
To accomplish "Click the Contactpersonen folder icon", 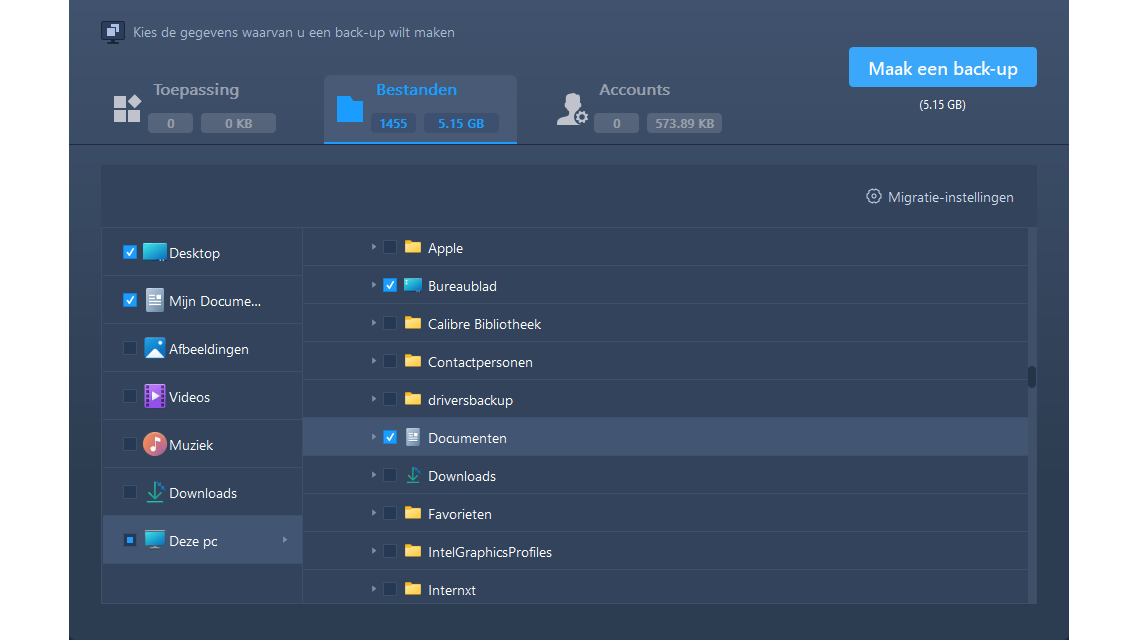I will (x=413, y=361).
